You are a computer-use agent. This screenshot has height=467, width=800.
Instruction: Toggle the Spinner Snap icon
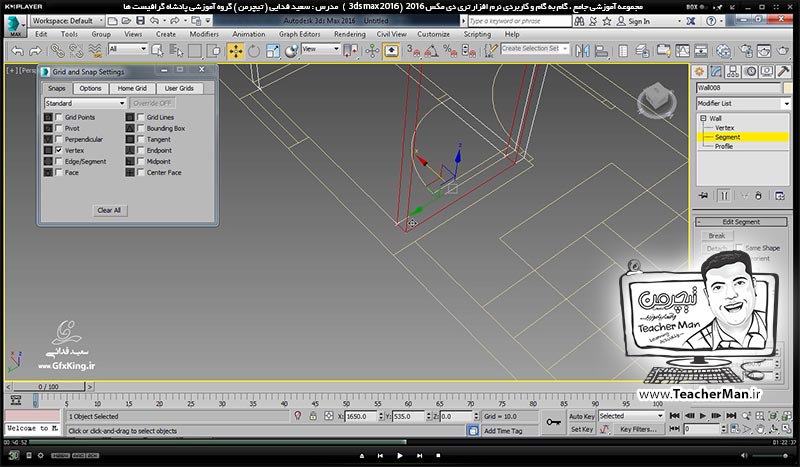pos(469,51)
